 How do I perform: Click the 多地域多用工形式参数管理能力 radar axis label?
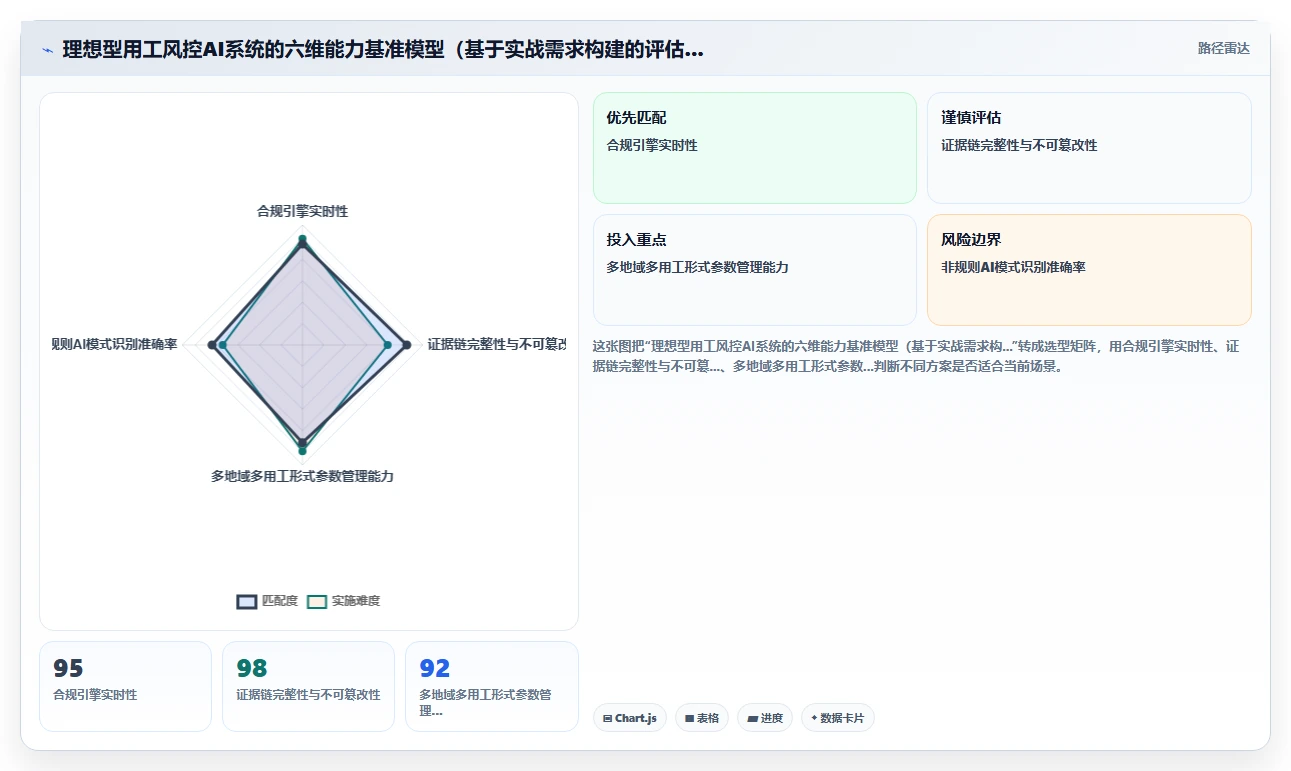click(302, 476)
